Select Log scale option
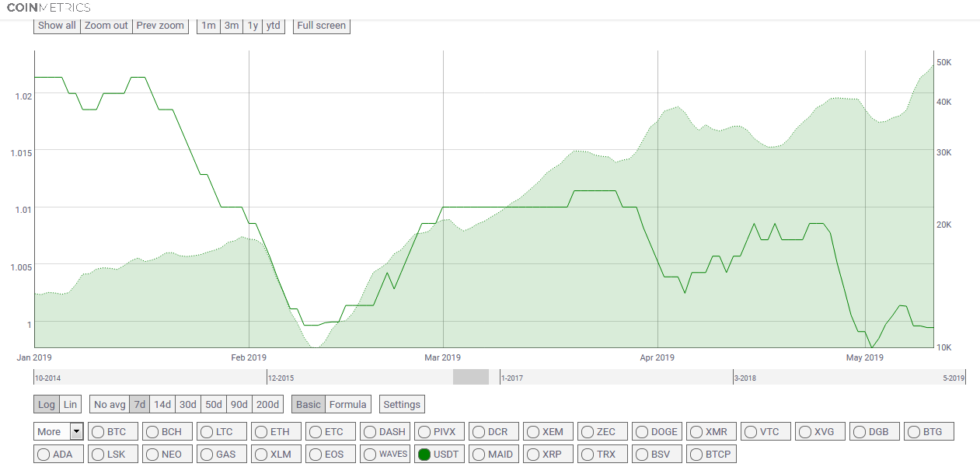 (46, 404)
